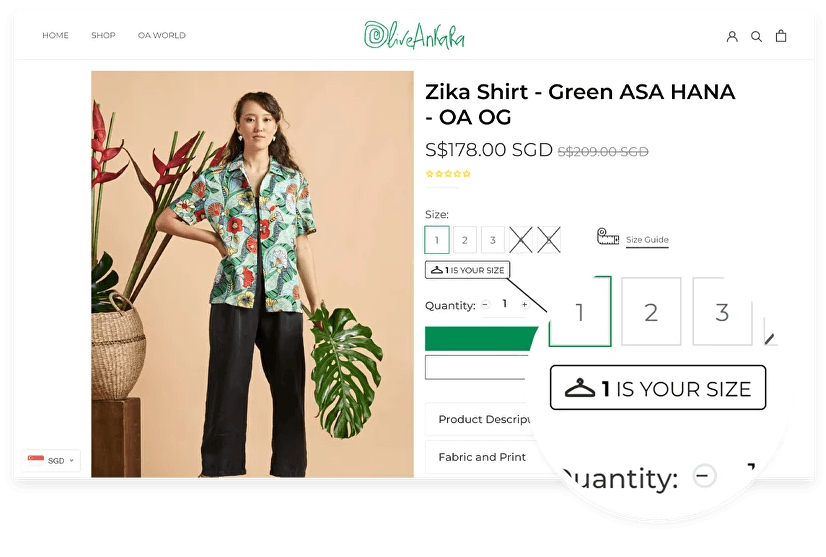Open the SGD currency selector dropdown
The height and width of the screenshot is (557, 826).
pyautogui.click(x=51, y=460)
